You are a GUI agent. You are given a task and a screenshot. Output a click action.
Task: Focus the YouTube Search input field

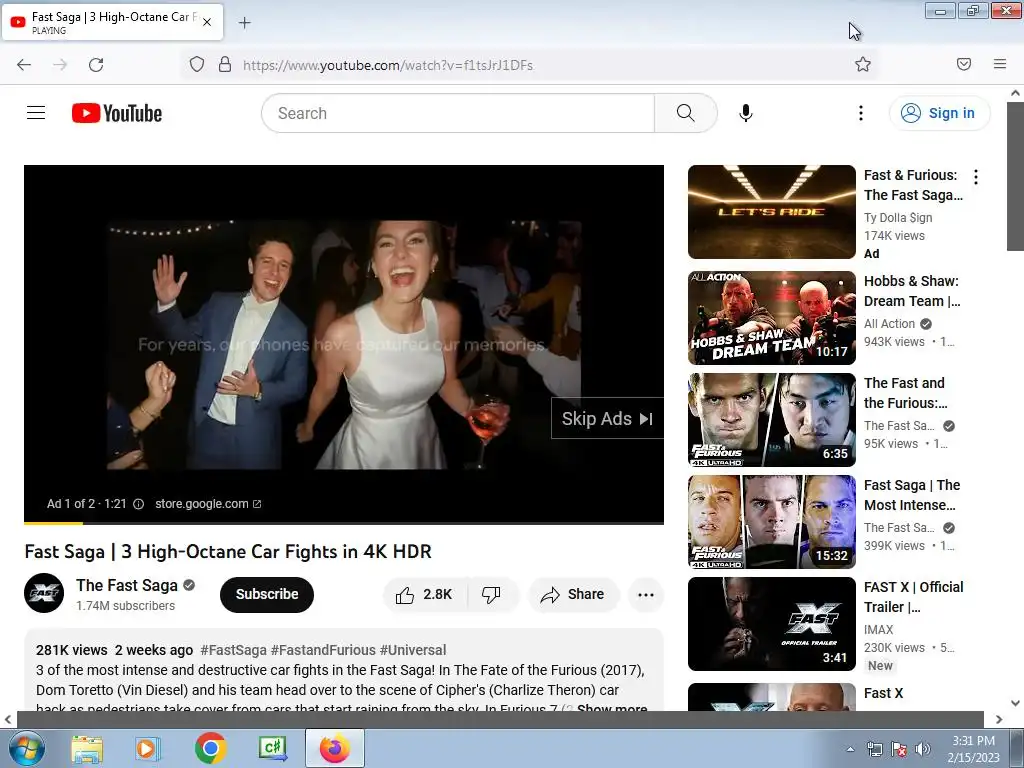click(458, 113)
